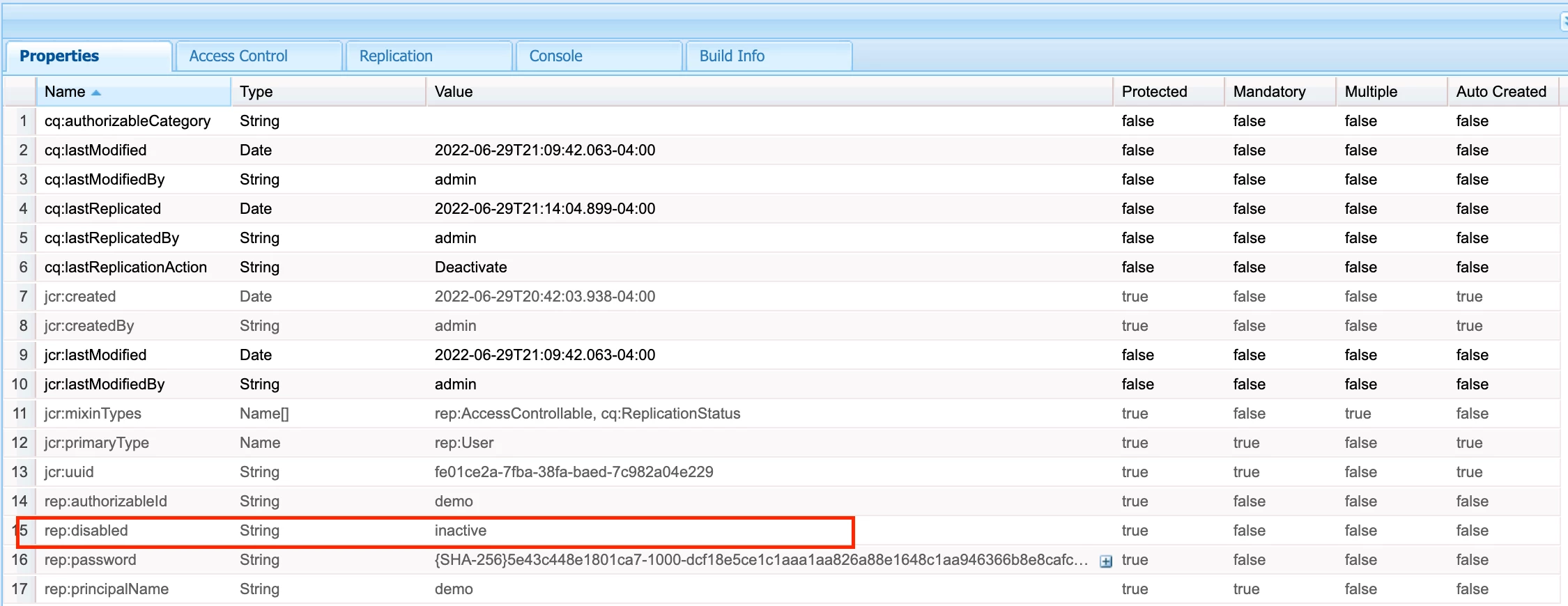Sort by the Auto Created column header
The width and height of the screenshot is (1568, 606).
[x=1503, y=91]
